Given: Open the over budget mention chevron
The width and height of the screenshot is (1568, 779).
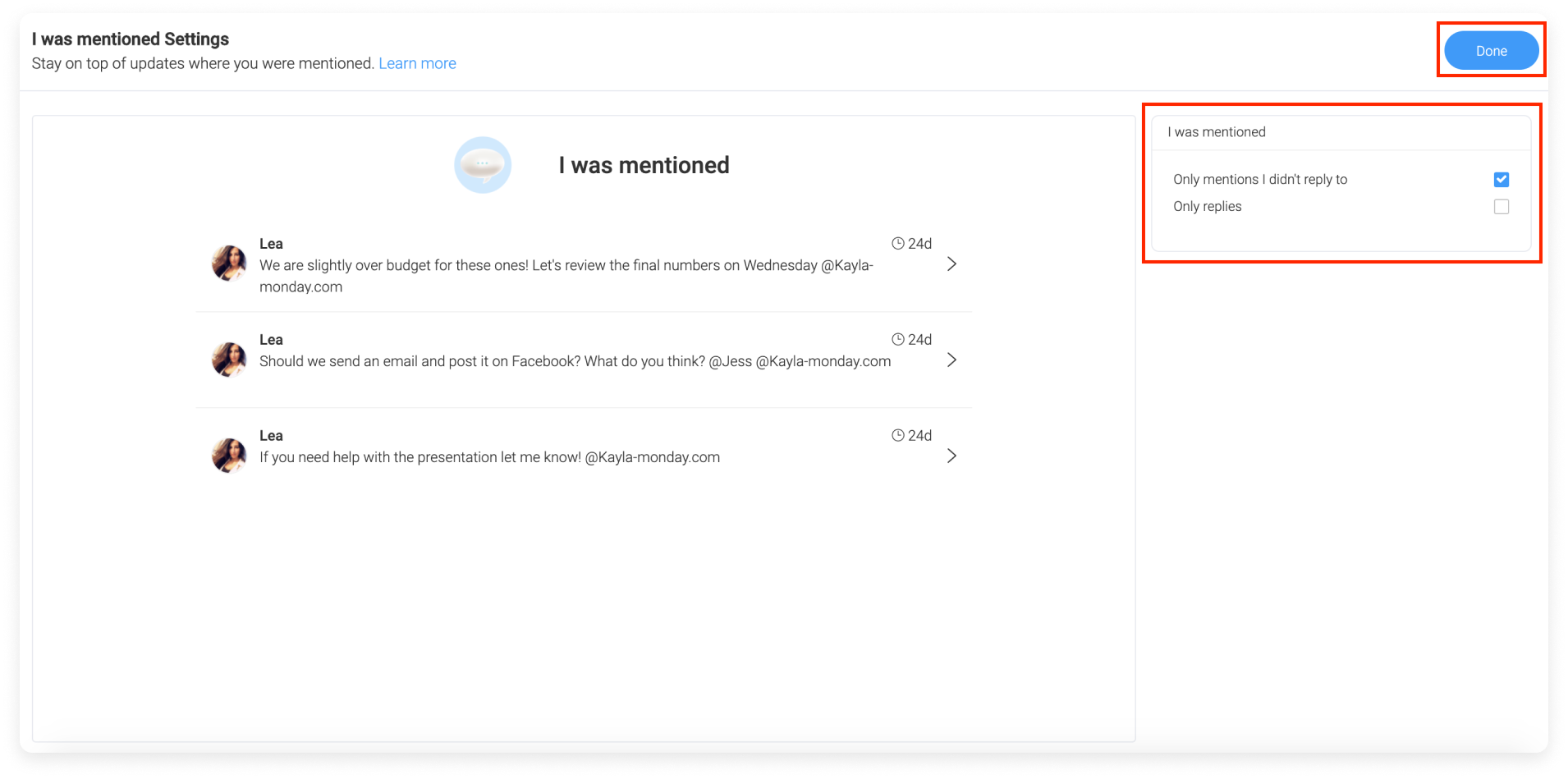Looking at the screenshot, I should (x=951, y=263).
